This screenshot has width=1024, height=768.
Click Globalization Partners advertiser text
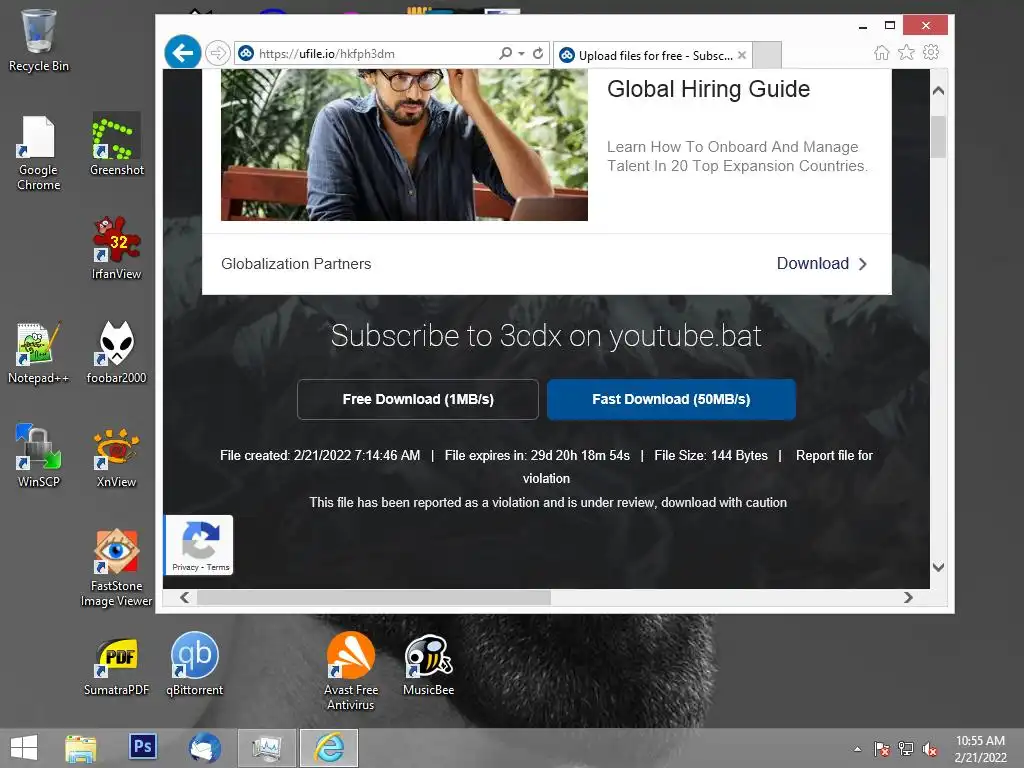click(x=296, y=264)
